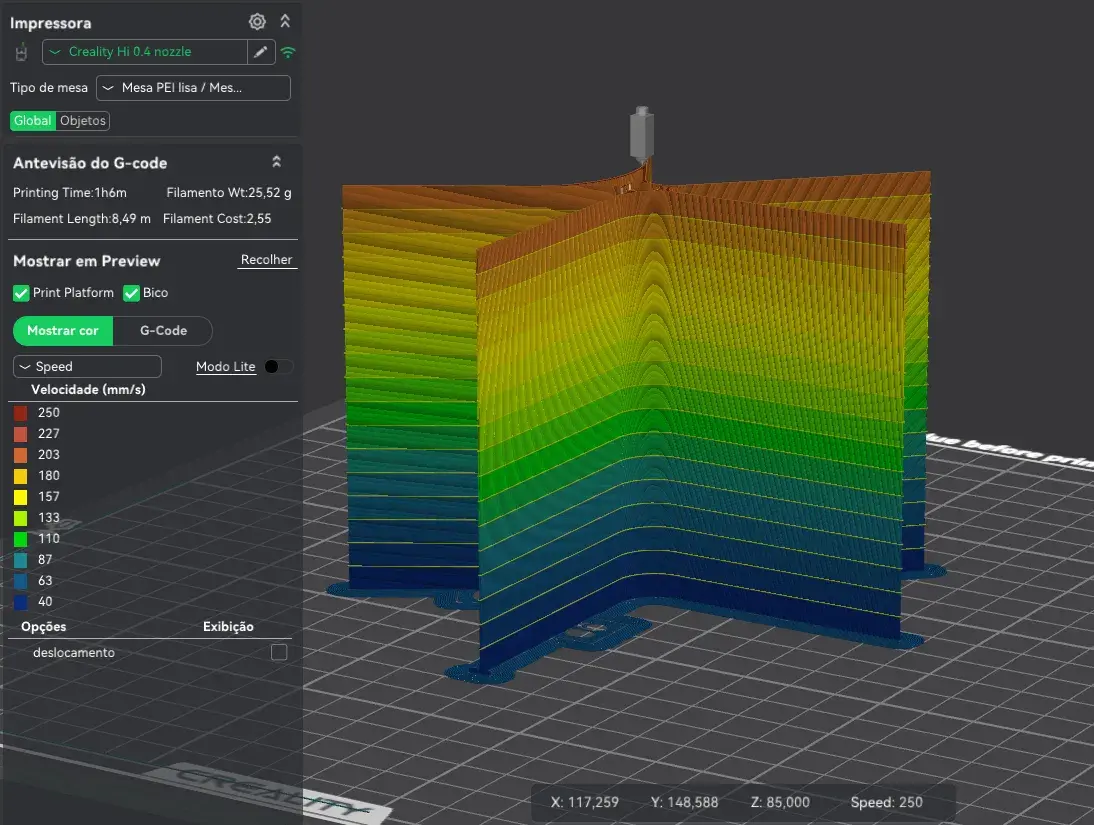Image resolution: width=1094 pixels, height=825 pixels.
Task: Click the Tipo de mesa label
Action: point(49,87)
